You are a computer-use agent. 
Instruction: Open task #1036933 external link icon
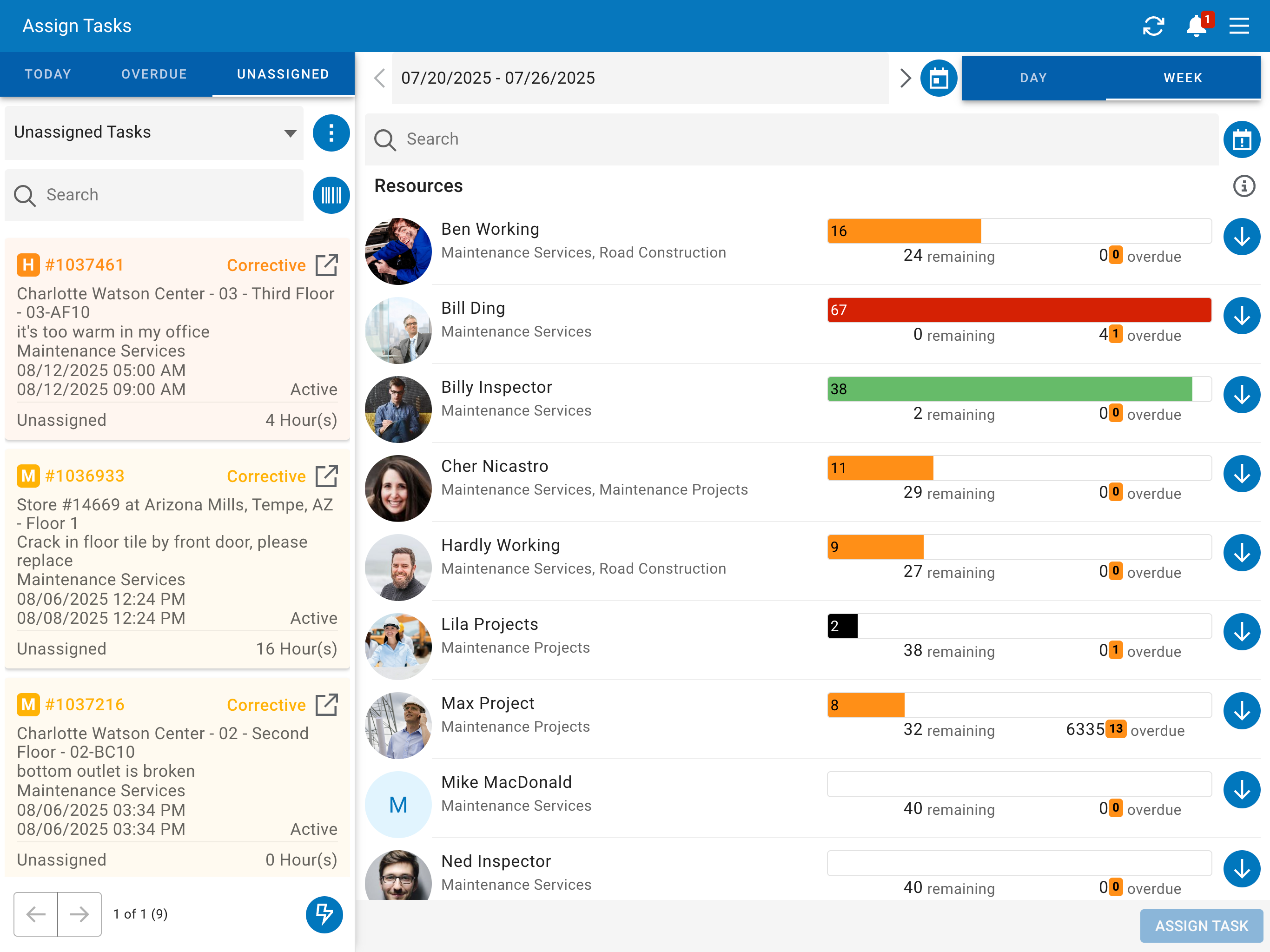[x=327, y=476]
